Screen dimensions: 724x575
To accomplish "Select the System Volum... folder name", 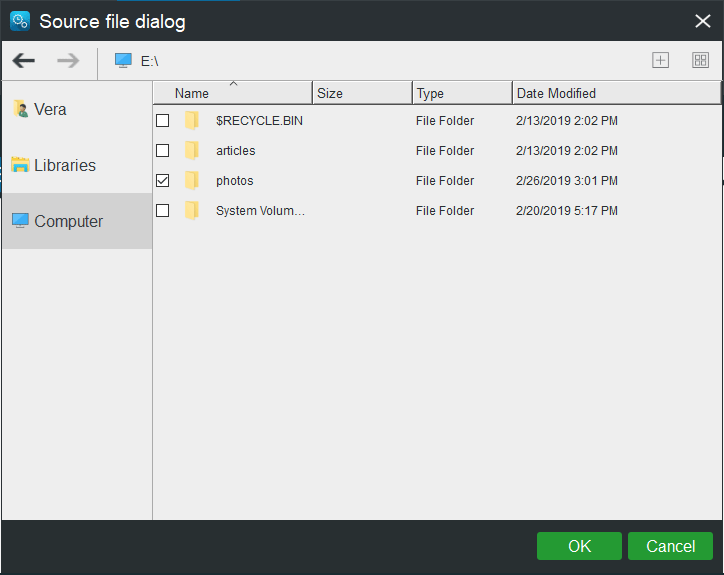I will pos(260,211).
